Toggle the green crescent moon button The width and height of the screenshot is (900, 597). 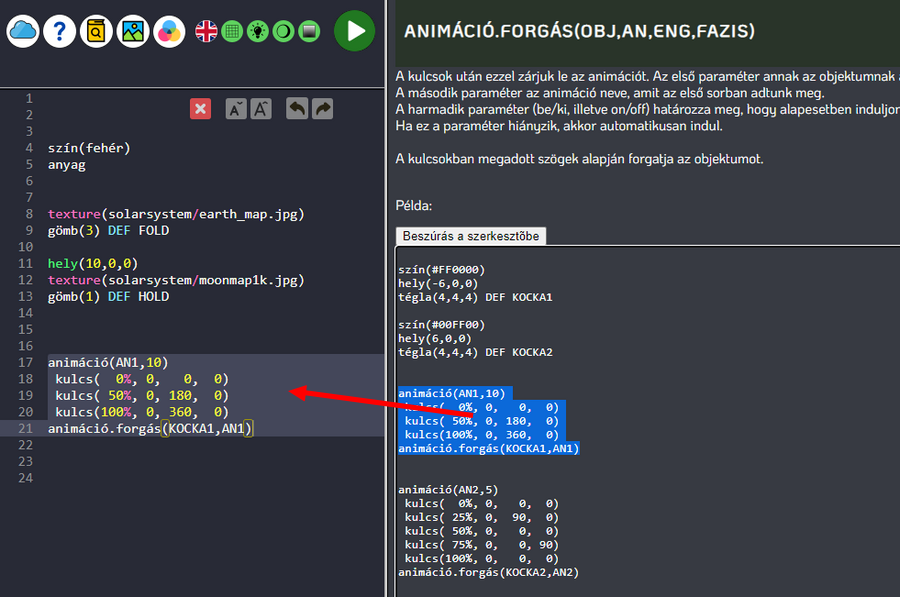click(284, 31)
